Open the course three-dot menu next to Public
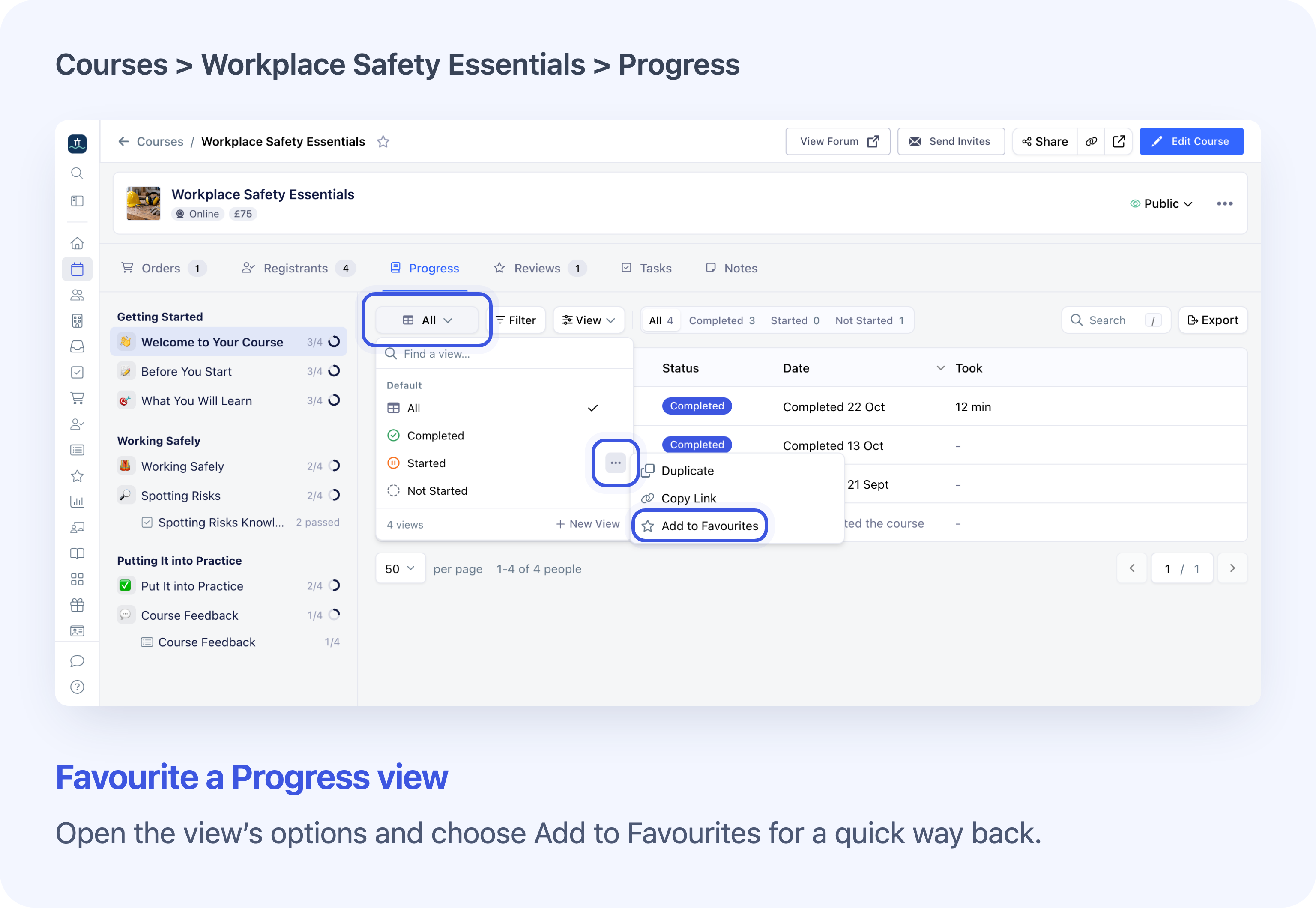Image resolution: width=1316 pixels, height=908 pixels. [x=1225, y=204]
